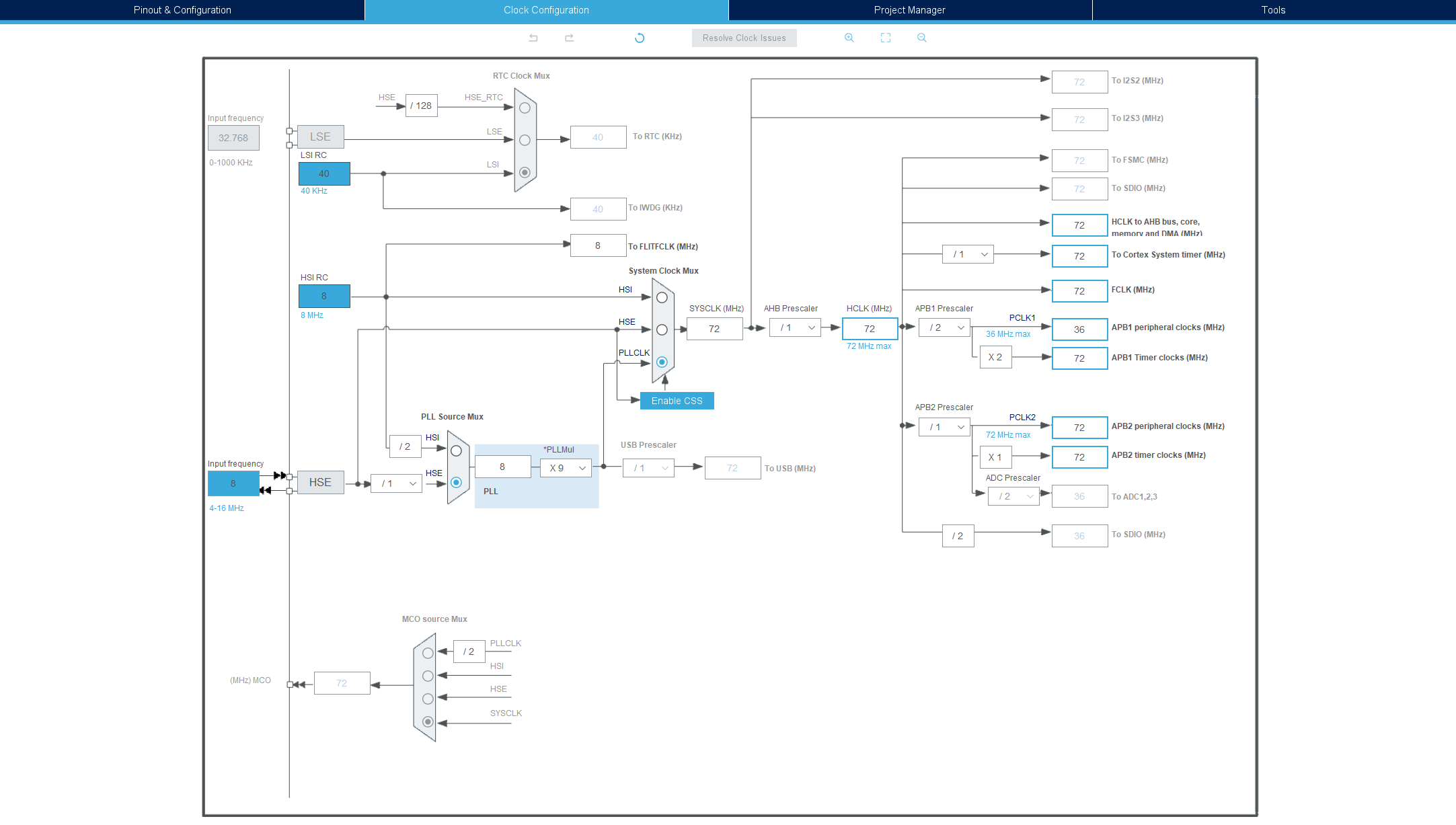The width and height of the screenshot is (1456, 825).
Task: Click the HSE input frequency field
Action: pyautogui.click(x=233, y=483)
